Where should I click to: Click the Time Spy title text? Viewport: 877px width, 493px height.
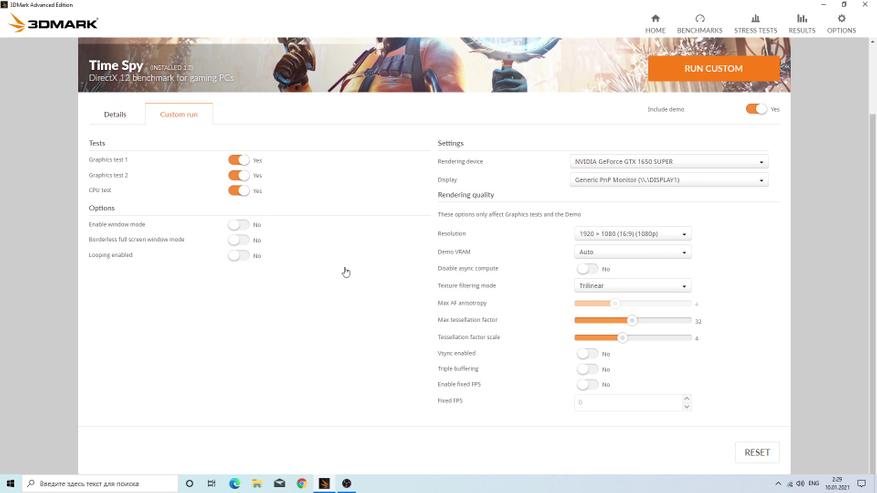116,65
